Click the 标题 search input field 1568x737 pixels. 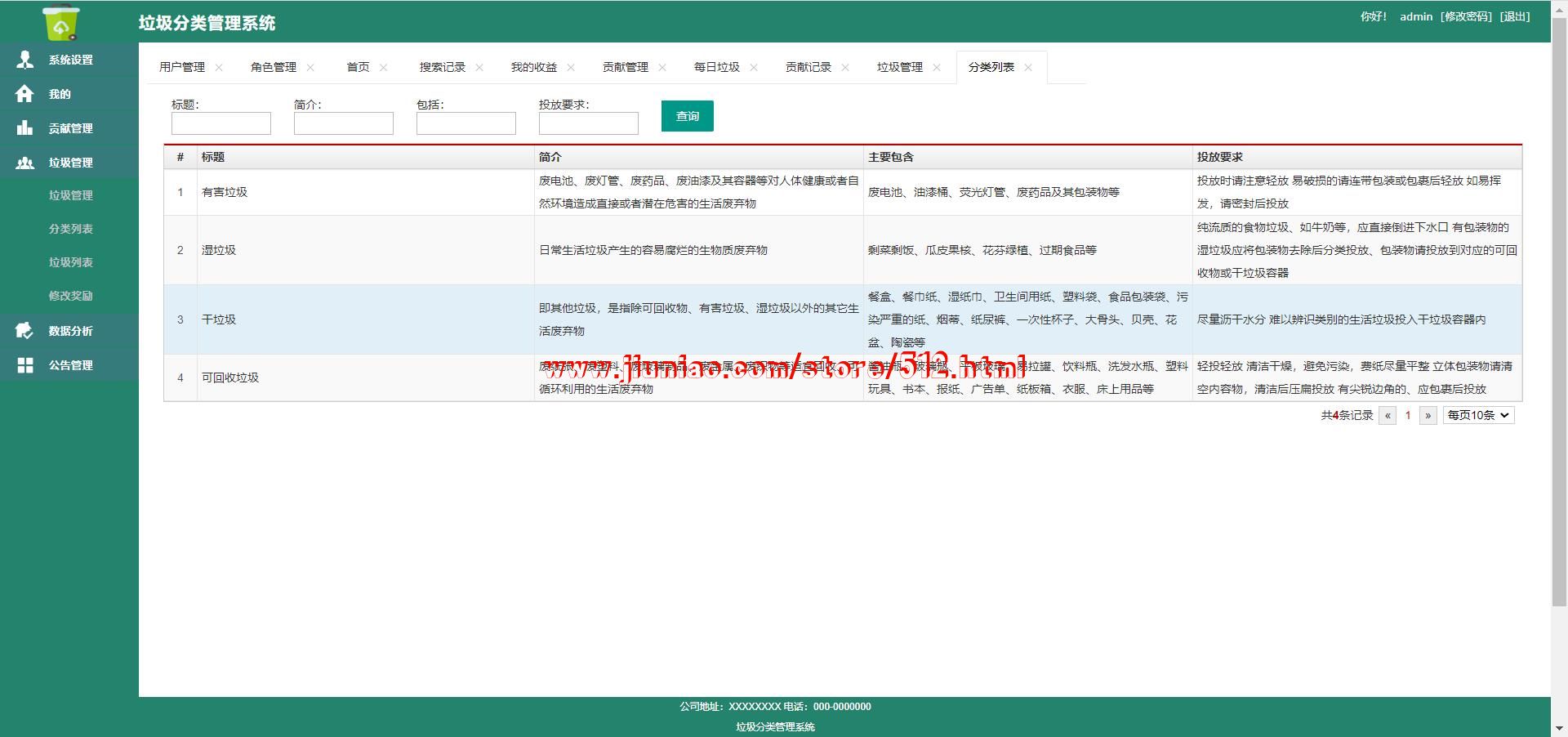pyautogui.click(x=220, y=123)
